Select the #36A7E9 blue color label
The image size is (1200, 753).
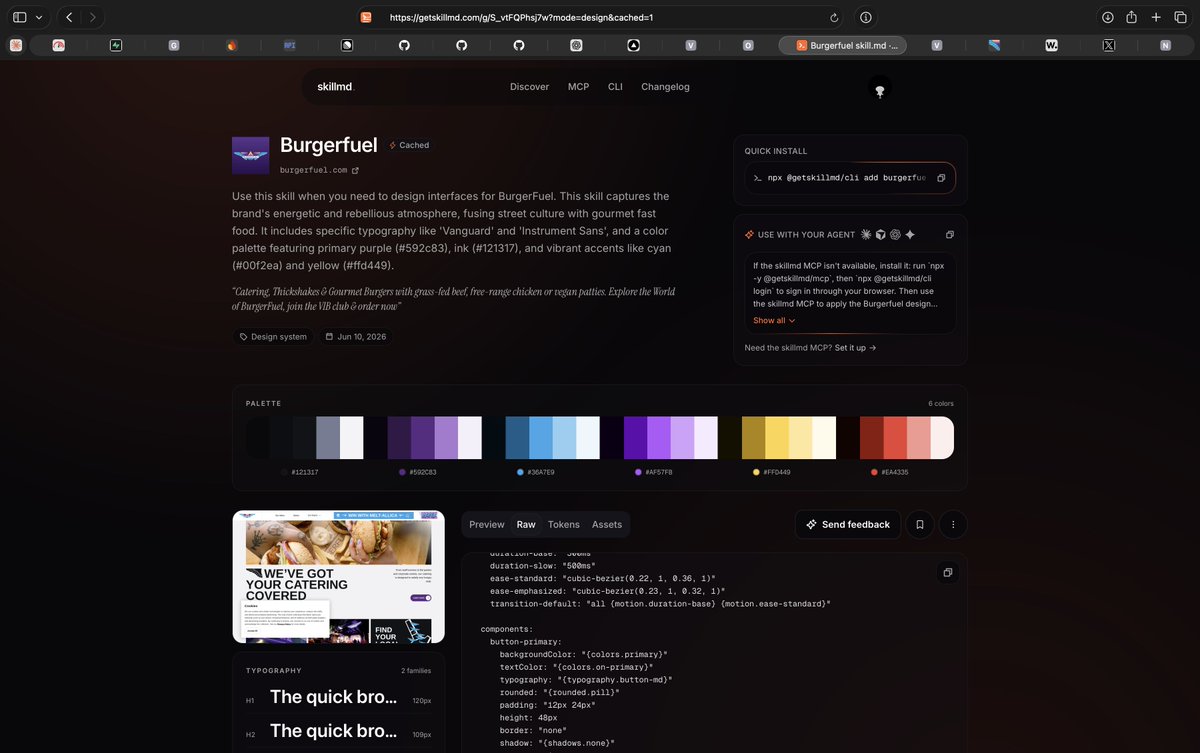click(535, 471)
